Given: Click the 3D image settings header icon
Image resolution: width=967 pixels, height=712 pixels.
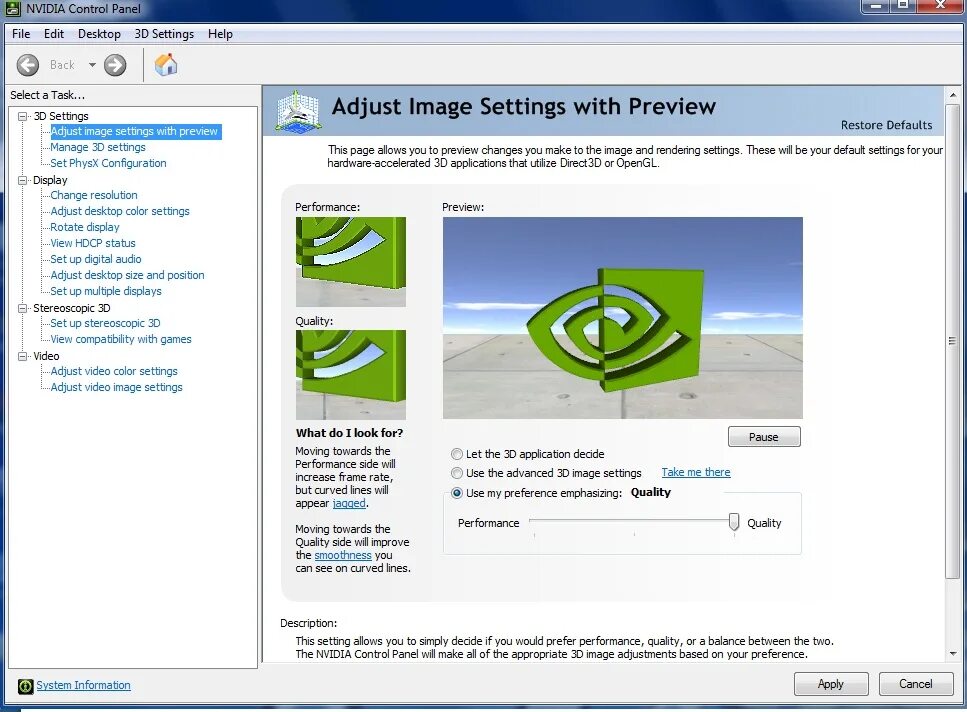Looking at the screenshot, I should [298, 111].
